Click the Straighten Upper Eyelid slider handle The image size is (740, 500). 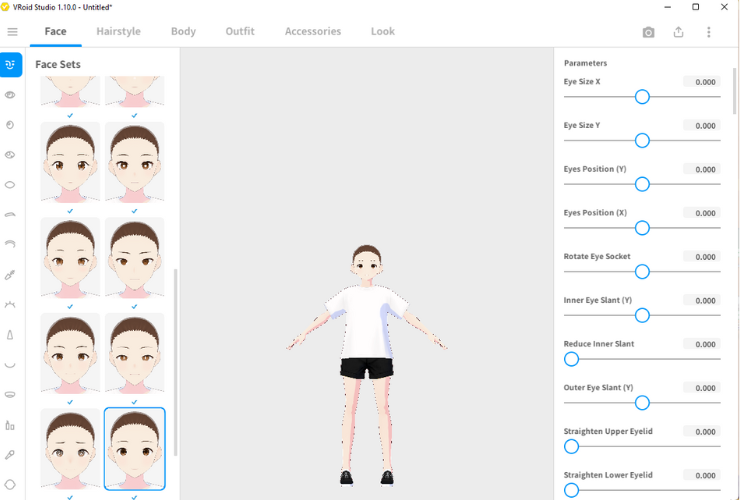(x=571, y=446)
